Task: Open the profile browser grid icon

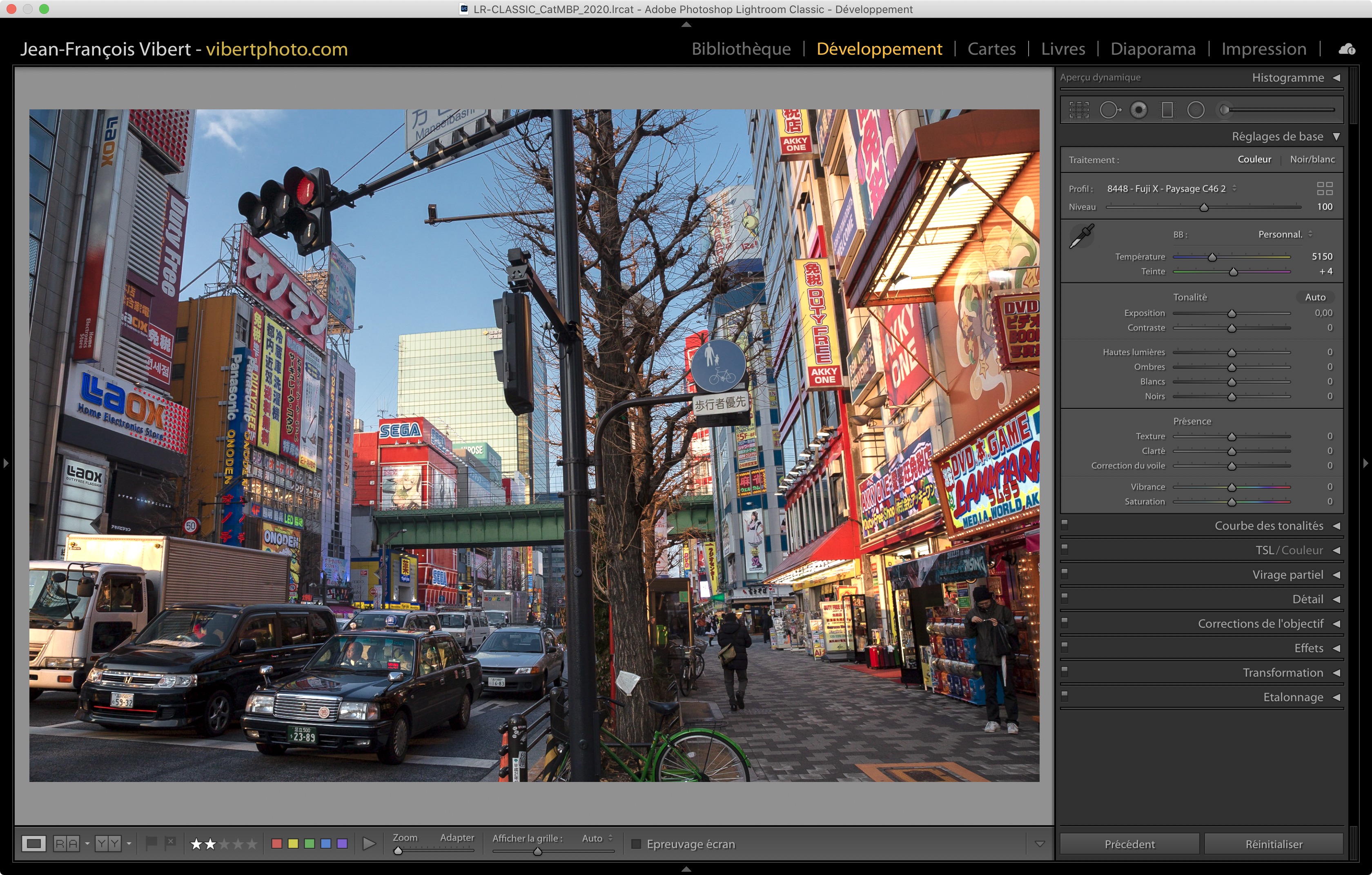Action: [1324, 189]
